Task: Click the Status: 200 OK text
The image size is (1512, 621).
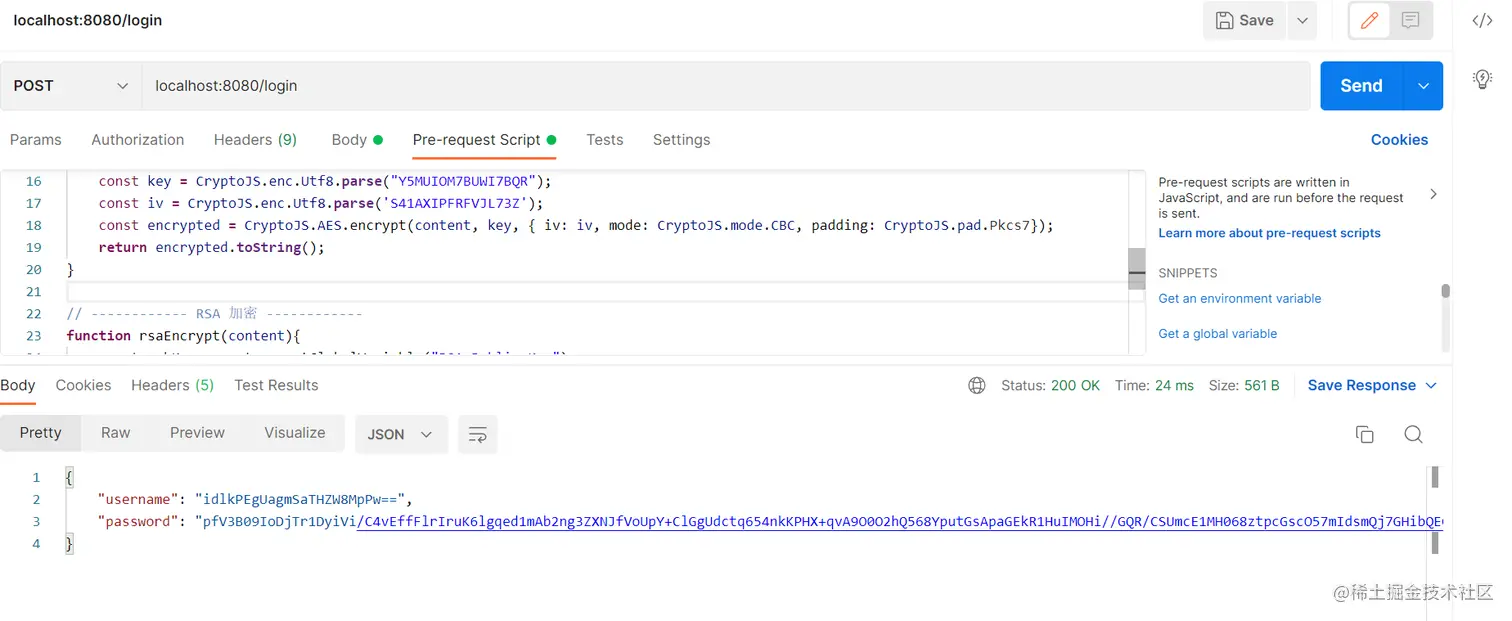Action: point(1050,385)
